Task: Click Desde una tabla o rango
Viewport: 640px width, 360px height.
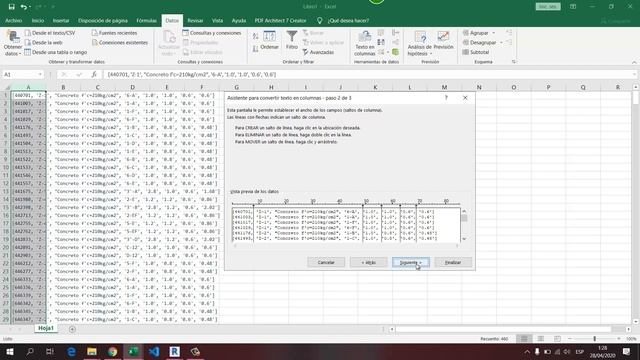Action: pos(56,52)
